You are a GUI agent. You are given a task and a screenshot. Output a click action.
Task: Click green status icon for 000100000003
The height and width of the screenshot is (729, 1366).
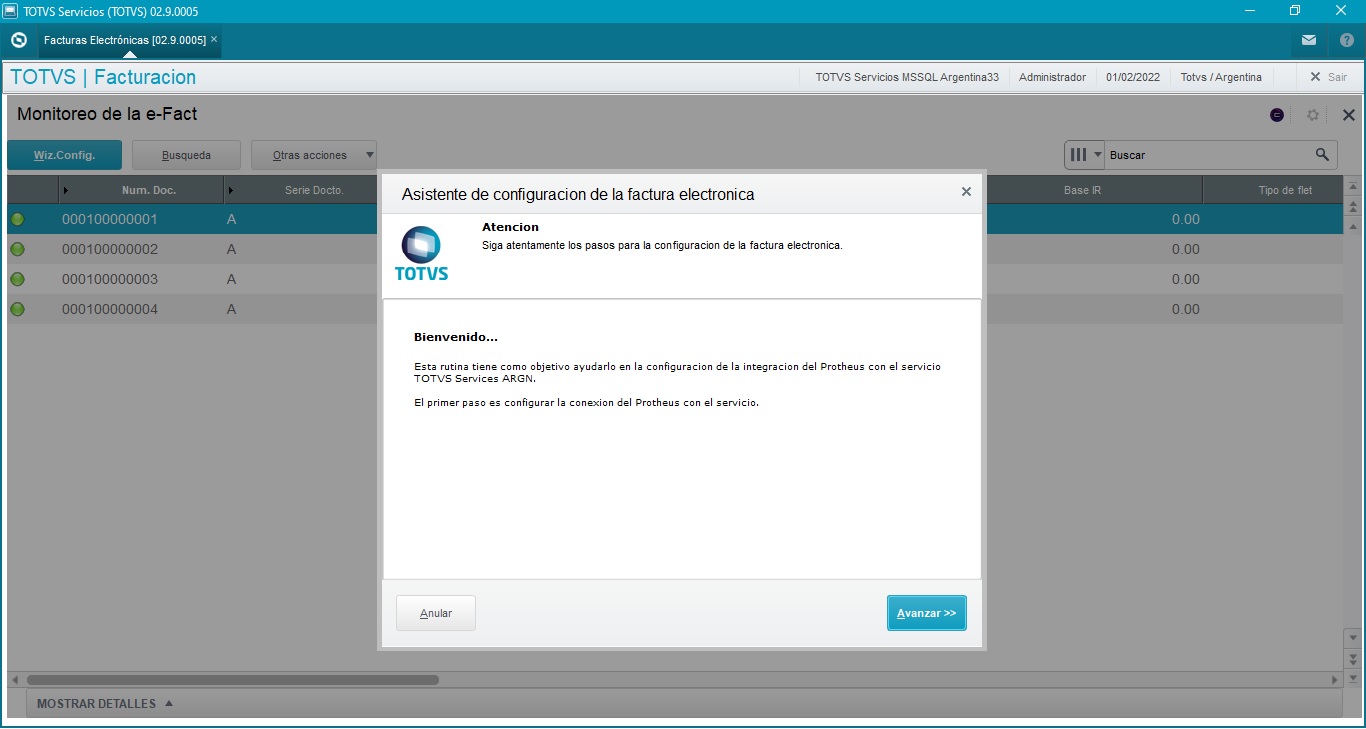[17, 279]
